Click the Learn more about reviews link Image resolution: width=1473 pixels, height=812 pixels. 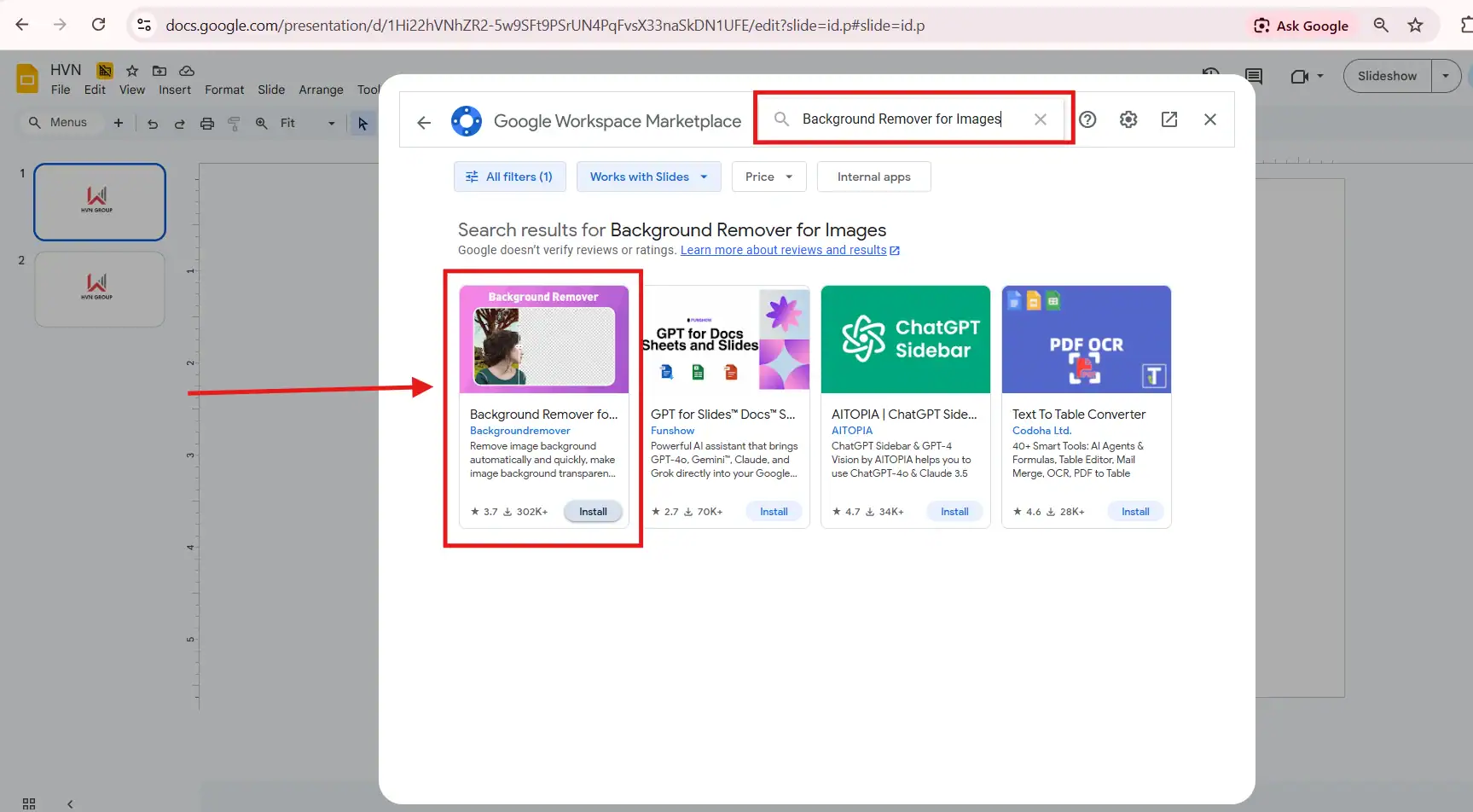783,250
